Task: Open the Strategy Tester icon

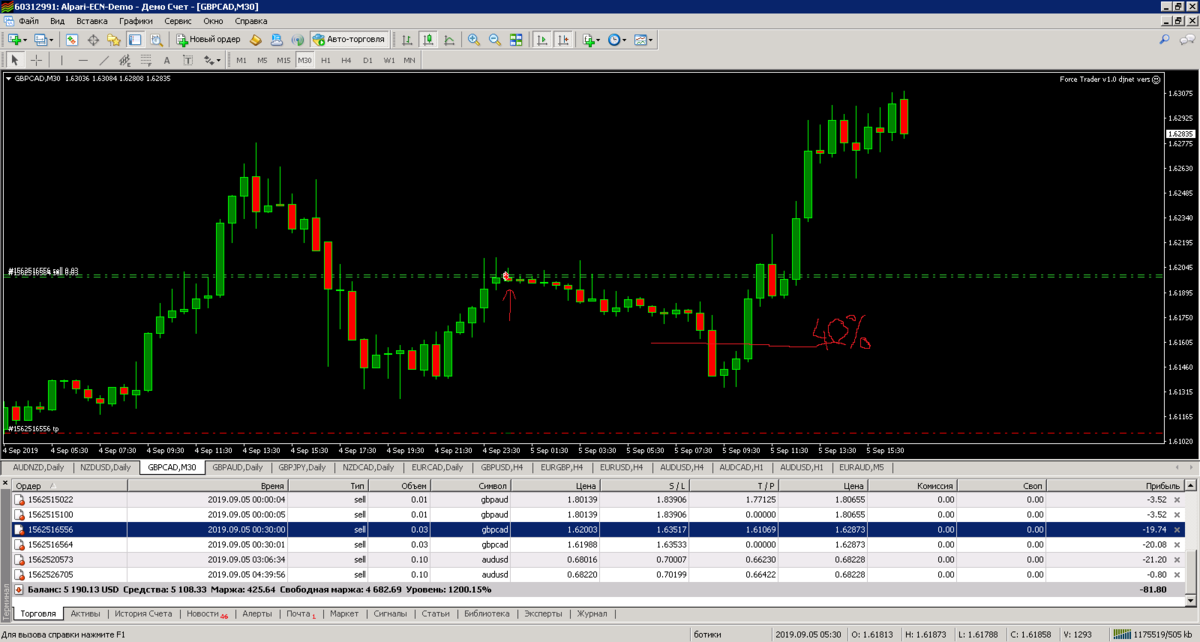Action: click(156, 40)
